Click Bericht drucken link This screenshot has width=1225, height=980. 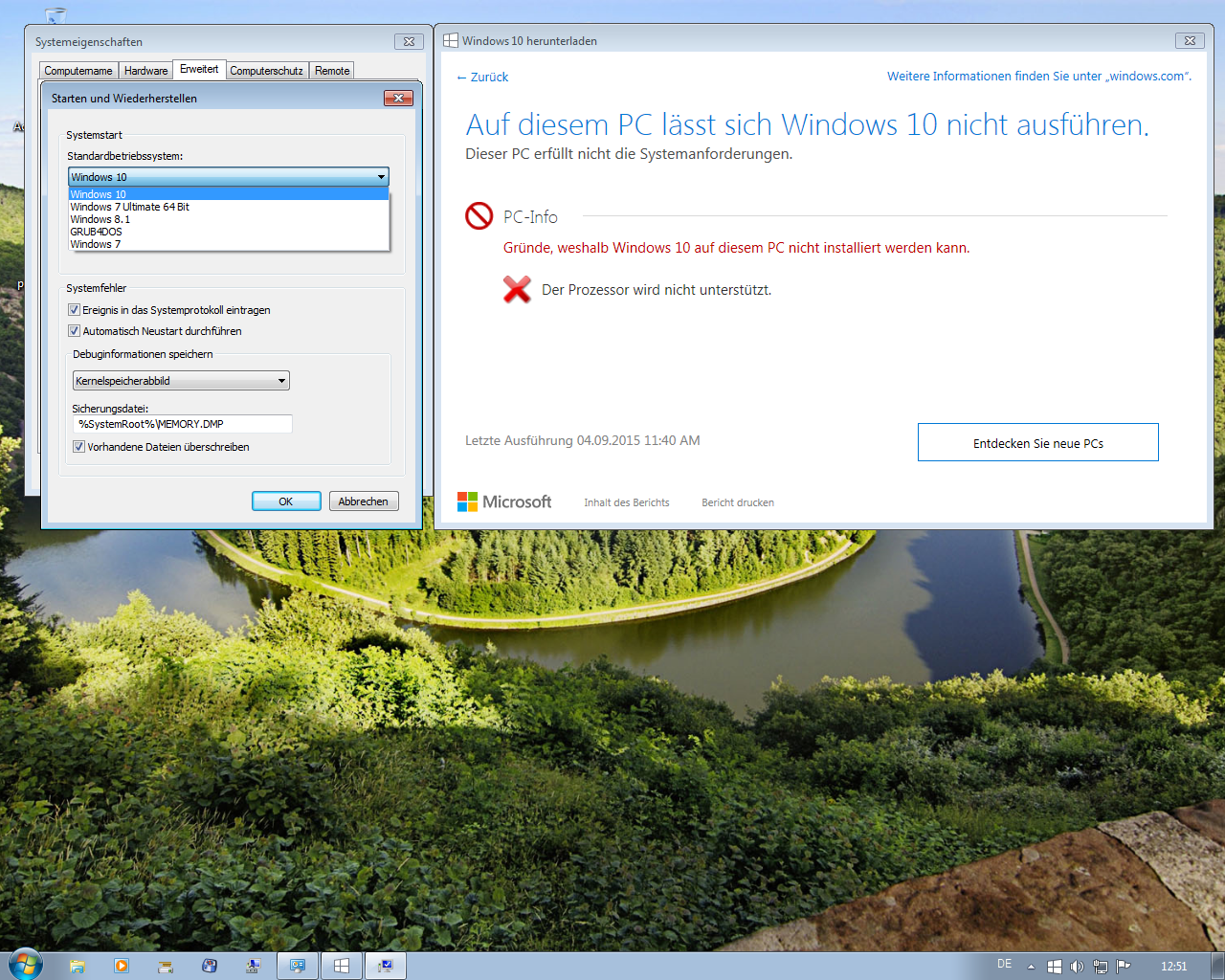tap(738, 502)
